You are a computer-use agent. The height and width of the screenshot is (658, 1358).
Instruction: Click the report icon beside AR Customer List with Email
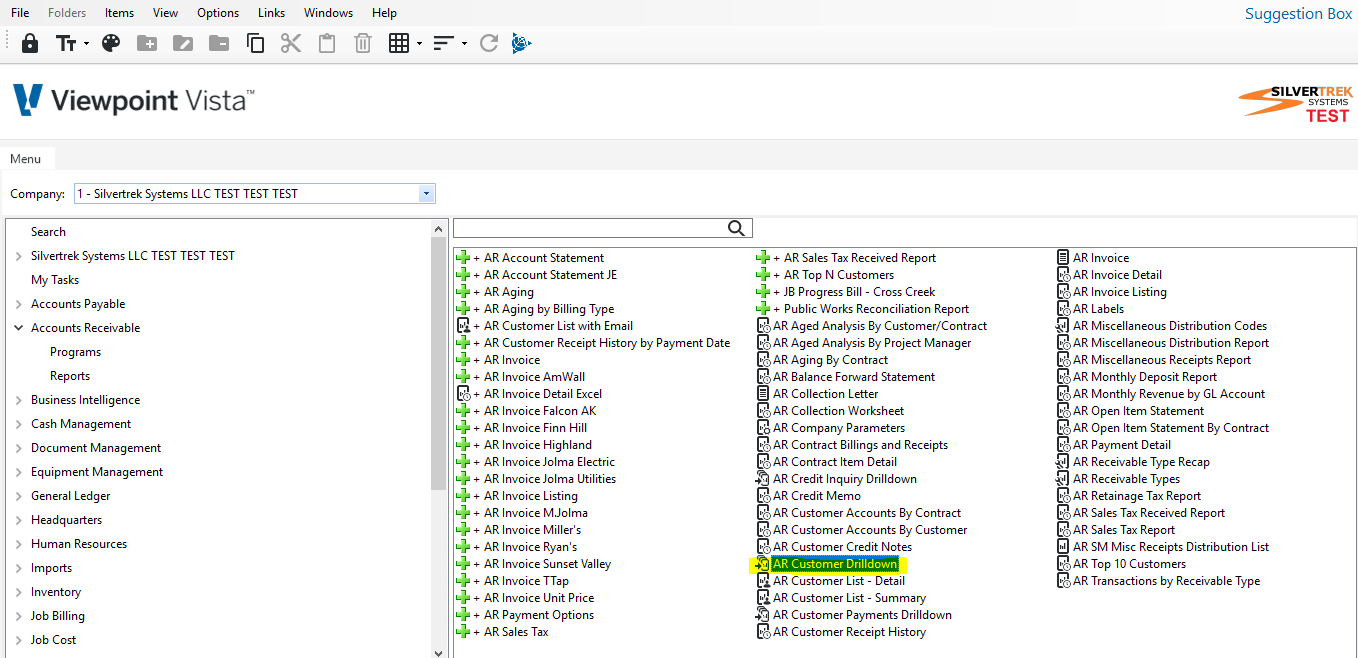[x=463, y=326]
